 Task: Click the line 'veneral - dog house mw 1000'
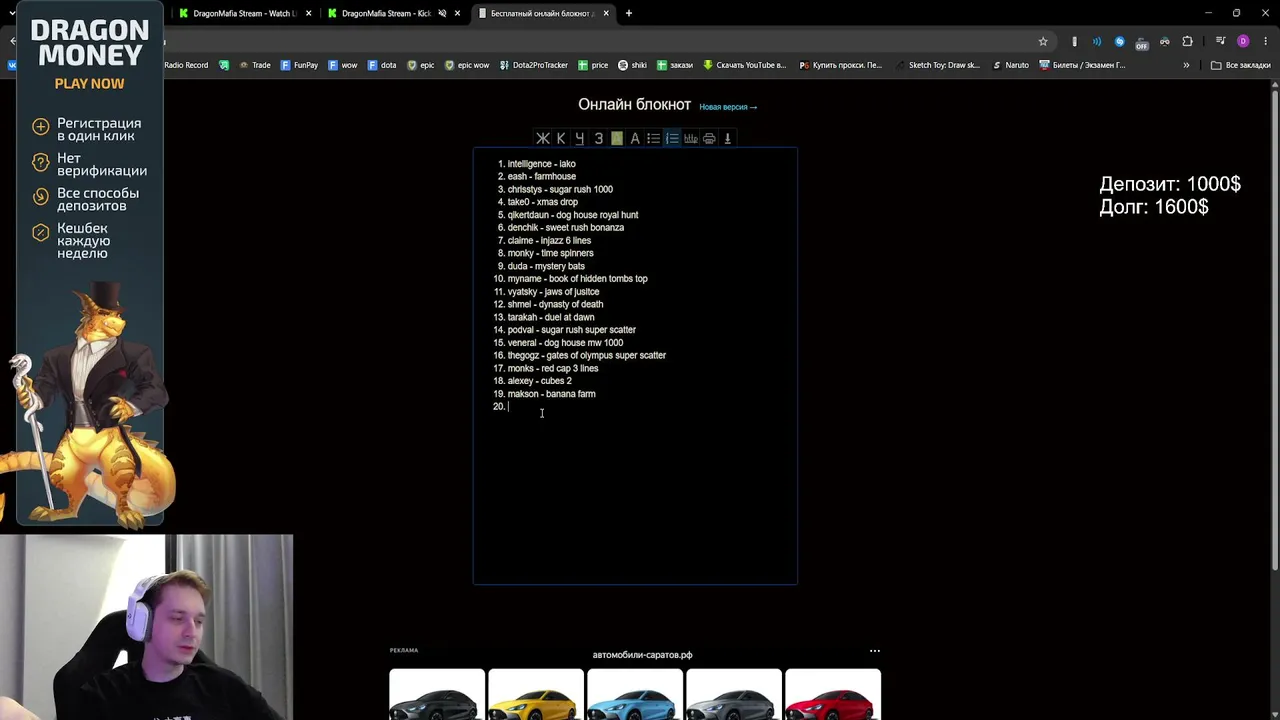565,343
